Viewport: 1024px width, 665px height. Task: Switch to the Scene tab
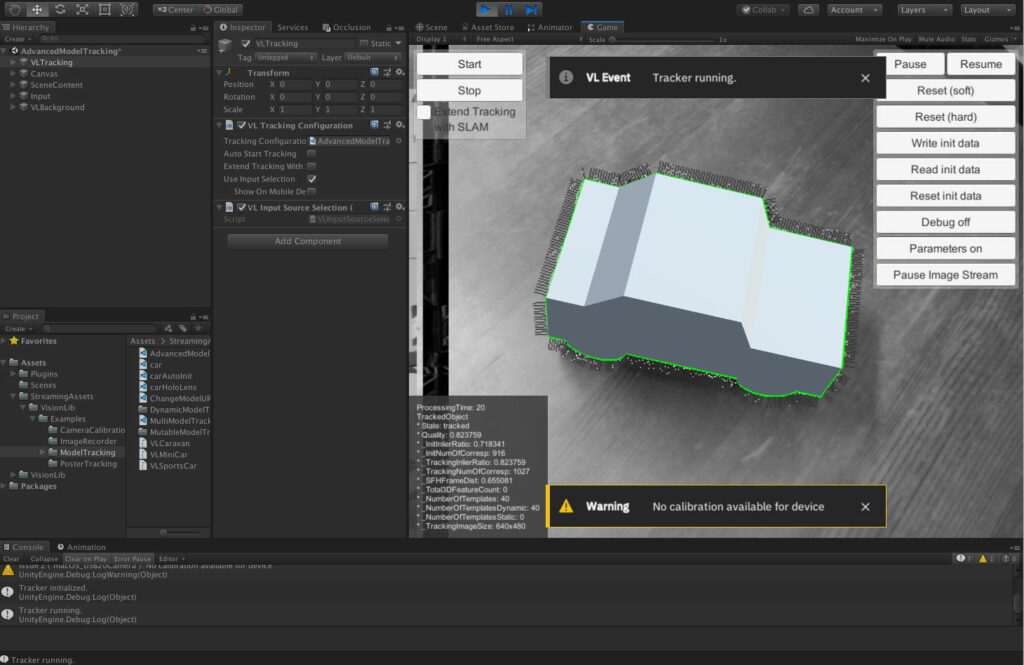[x=432, y=27]
